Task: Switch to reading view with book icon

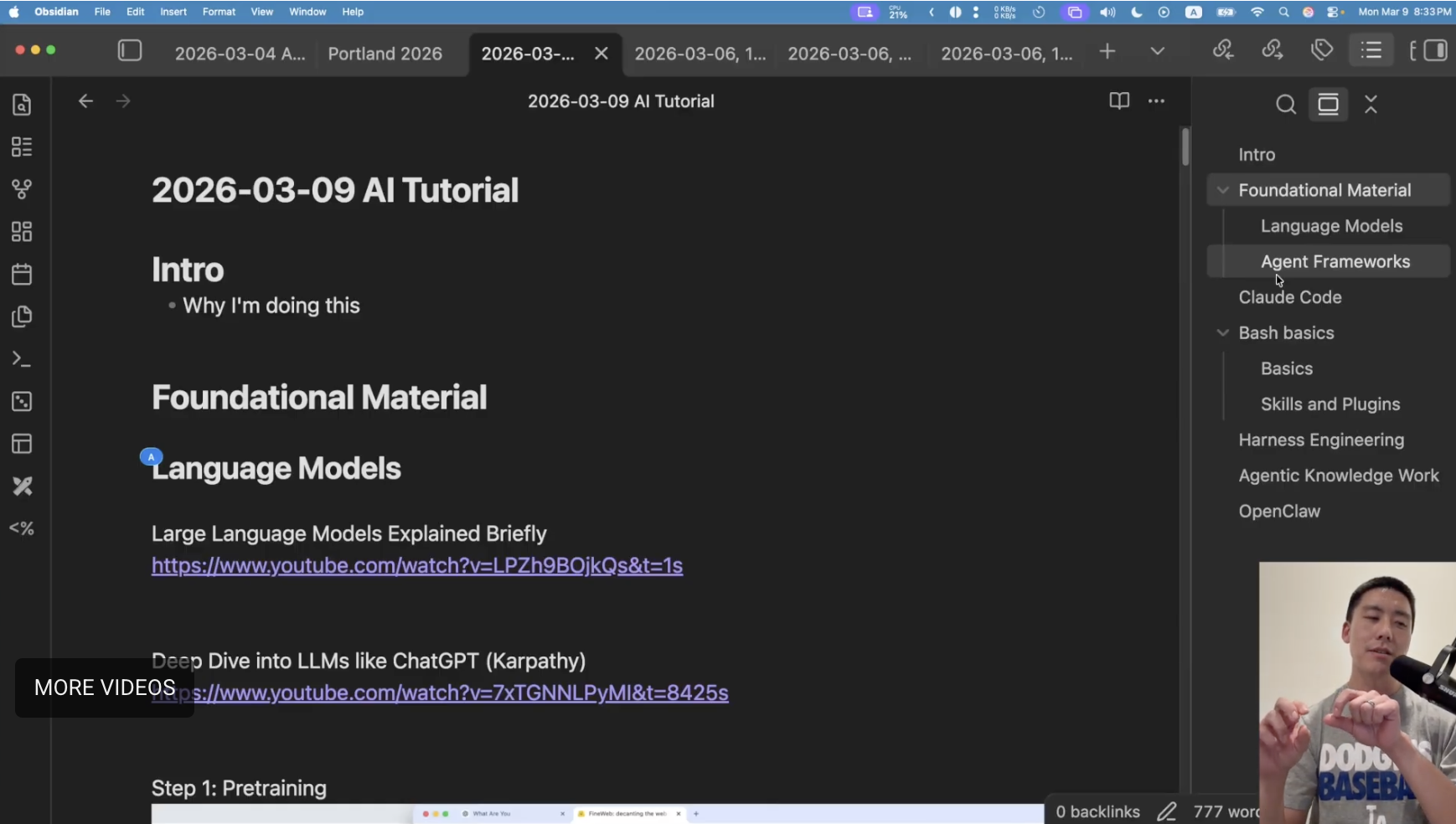Action: coord(1119,101)
